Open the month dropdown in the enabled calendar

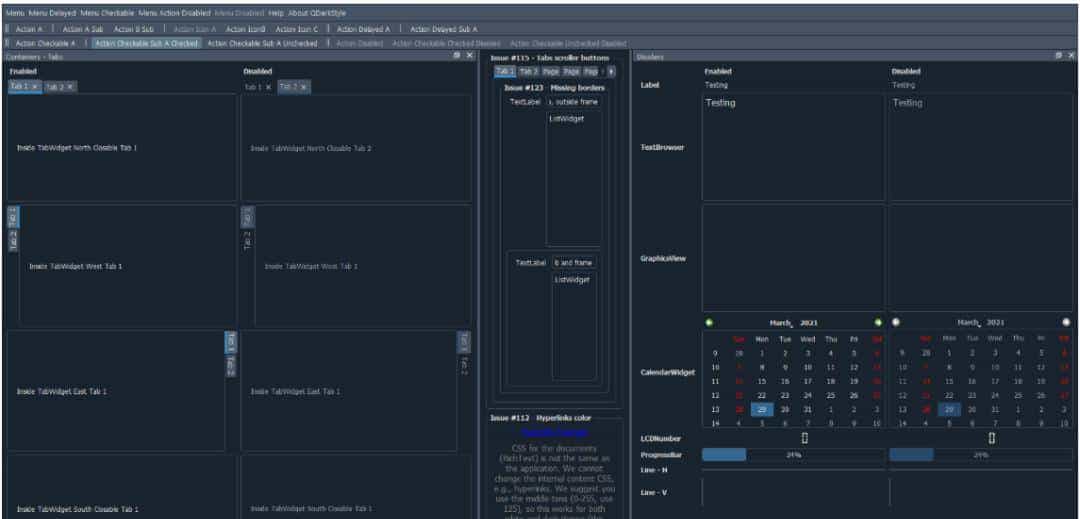point(782,322)
